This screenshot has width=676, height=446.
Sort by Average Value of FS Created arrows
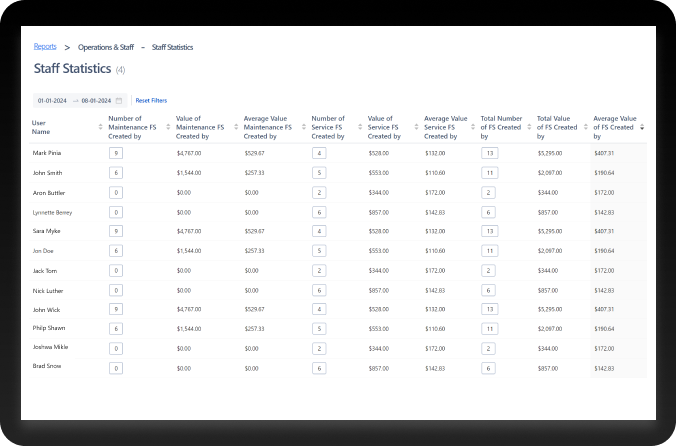pyautogui.click(x=642, y=127)
